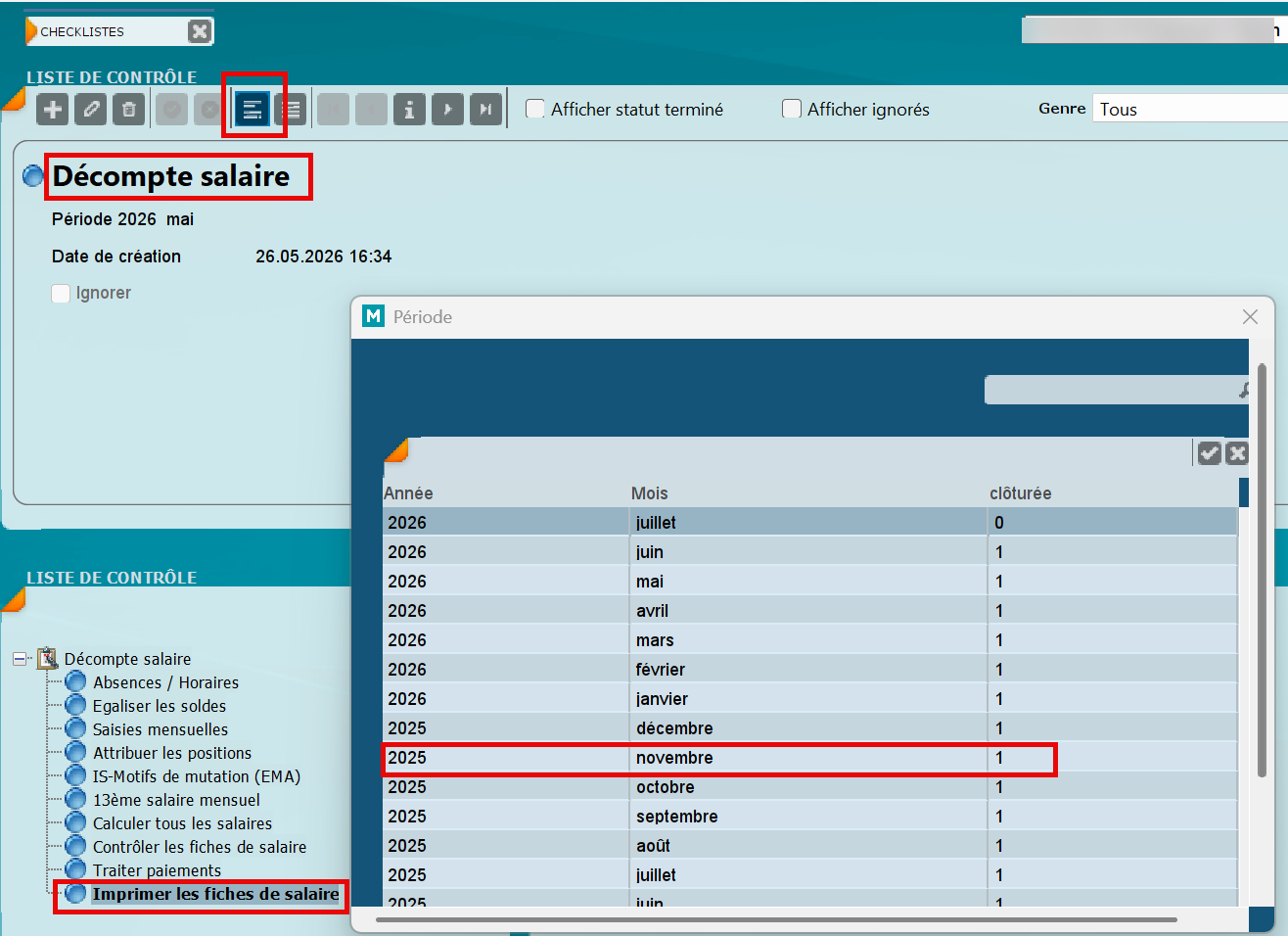The image size is (1288, 936).
Task: Select the 2026 mai period row
Action: click(x=809, y=582)
